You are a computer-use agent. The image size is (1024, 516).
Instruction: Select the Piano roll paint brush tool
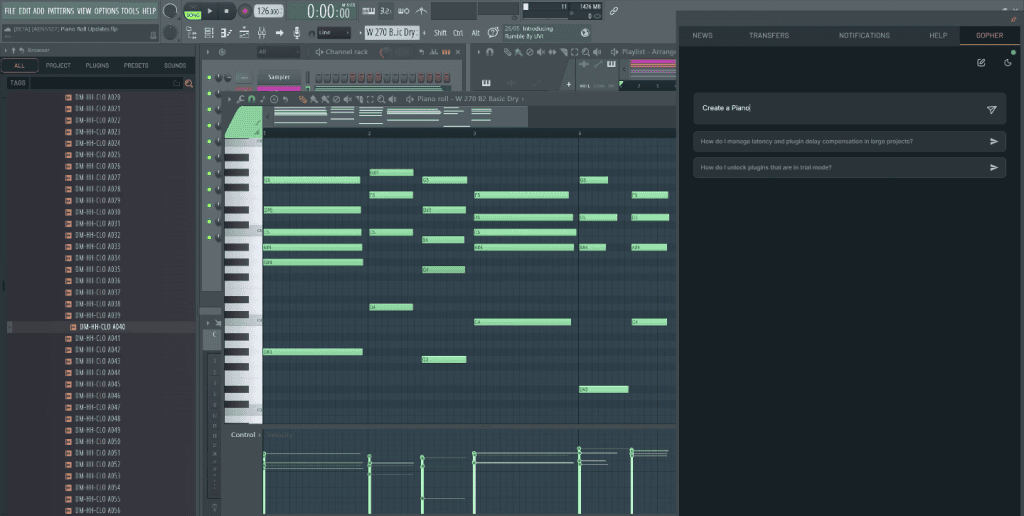point(313,99)
